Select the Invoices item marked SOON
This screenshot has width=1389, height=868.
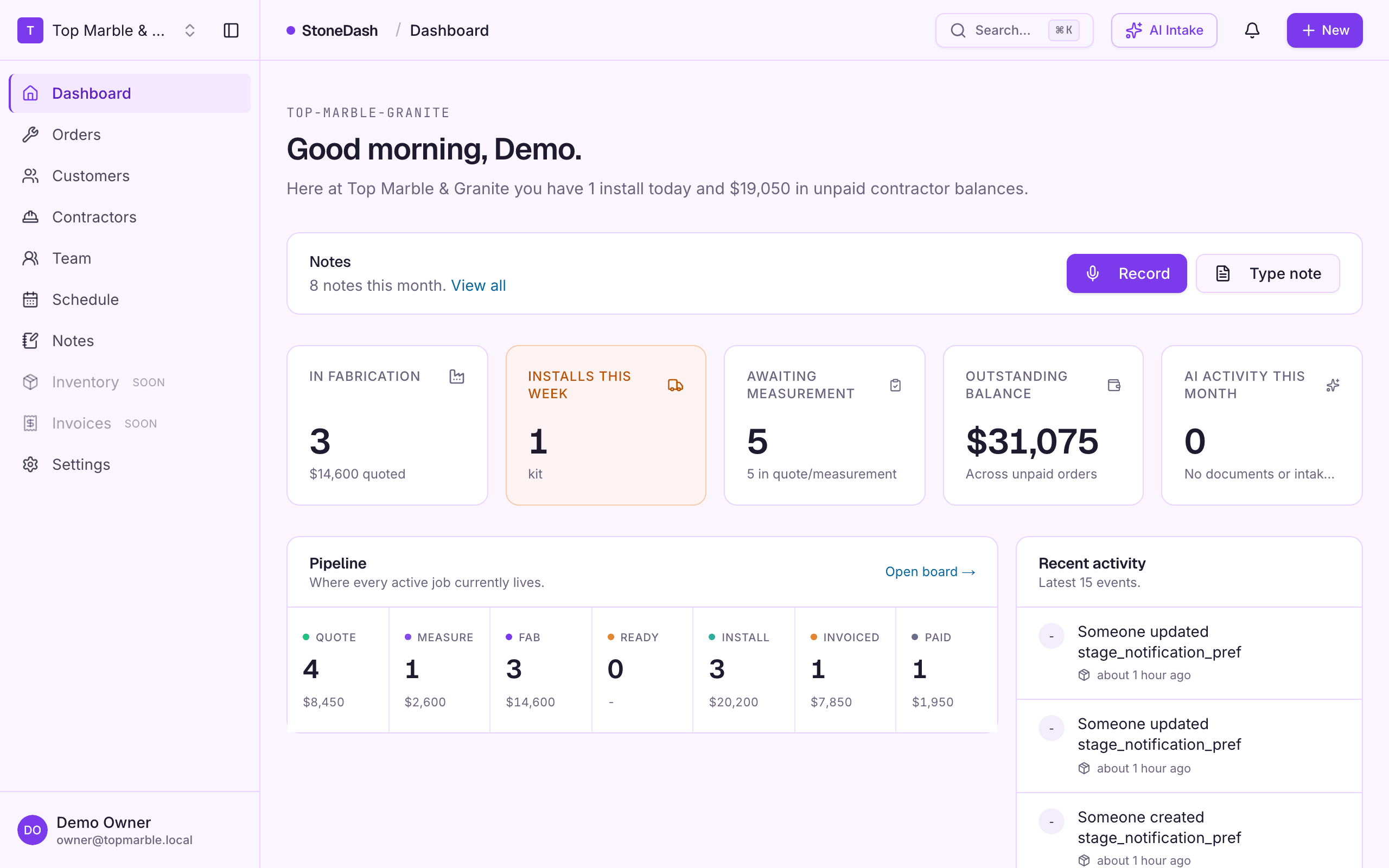tap(130, 424)
